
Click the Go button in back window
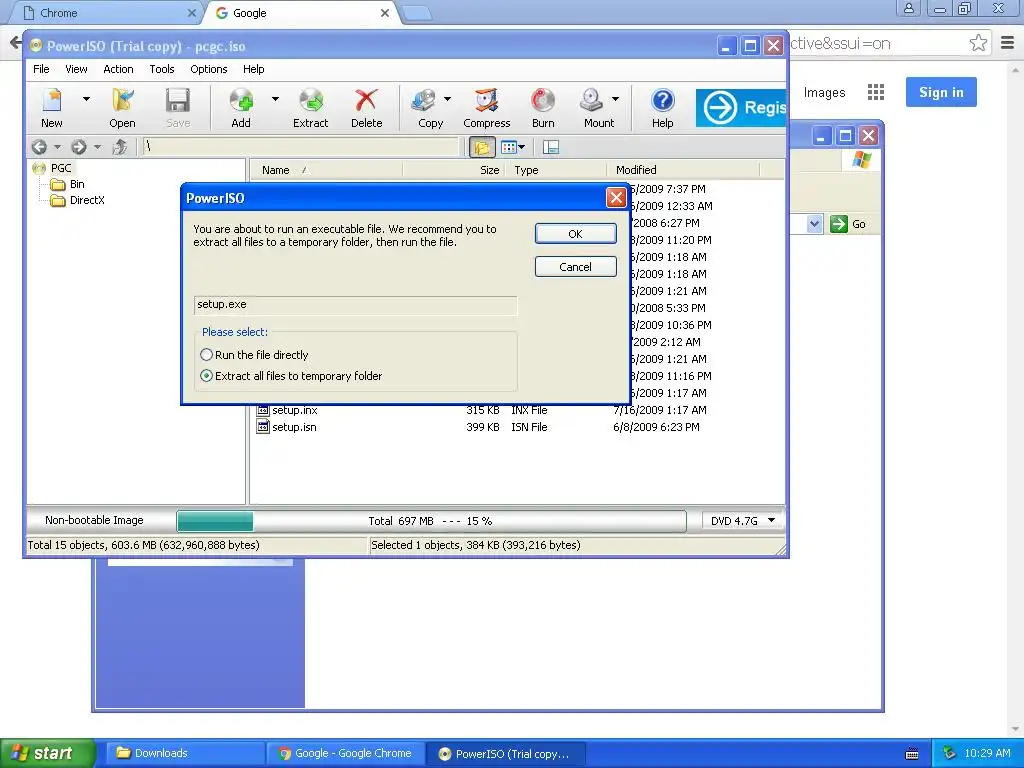coord(848,224)
